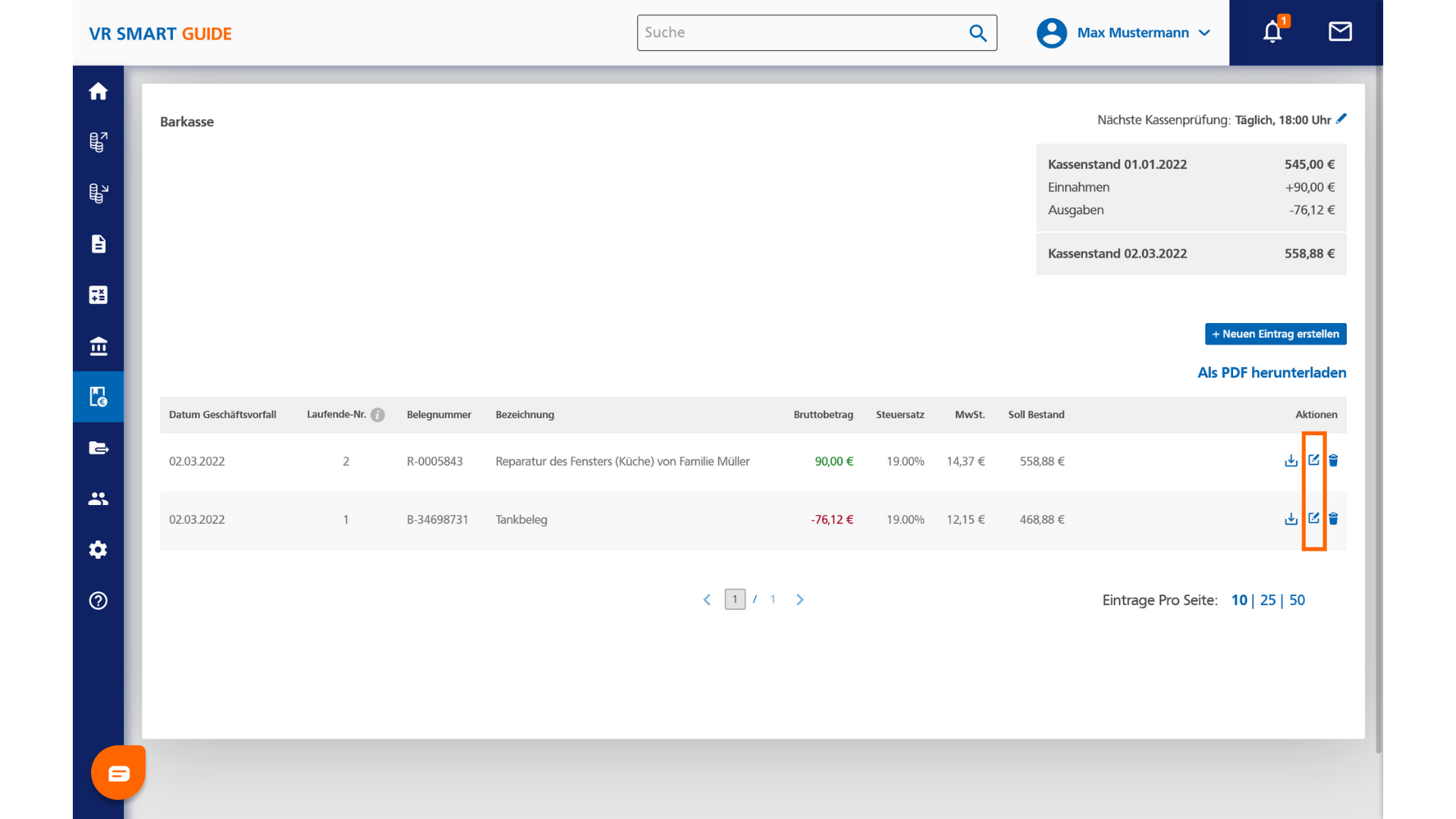Click the -76,12 € gross amount in the table
Image resolution: width=1456 pixels, height=819 pixels.
tap(832, 519)
